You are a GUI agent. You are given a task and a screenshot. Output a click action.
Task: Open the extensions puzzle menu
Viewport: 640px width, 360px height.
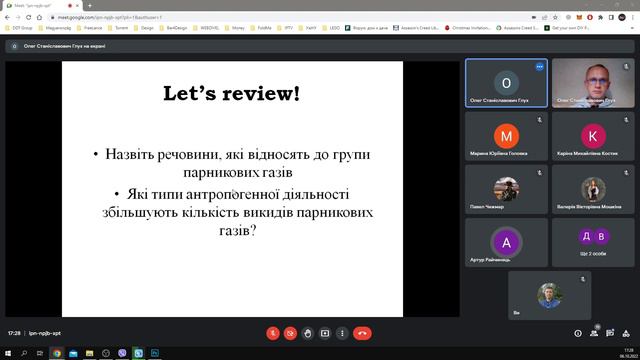click(x=600, y=18)
